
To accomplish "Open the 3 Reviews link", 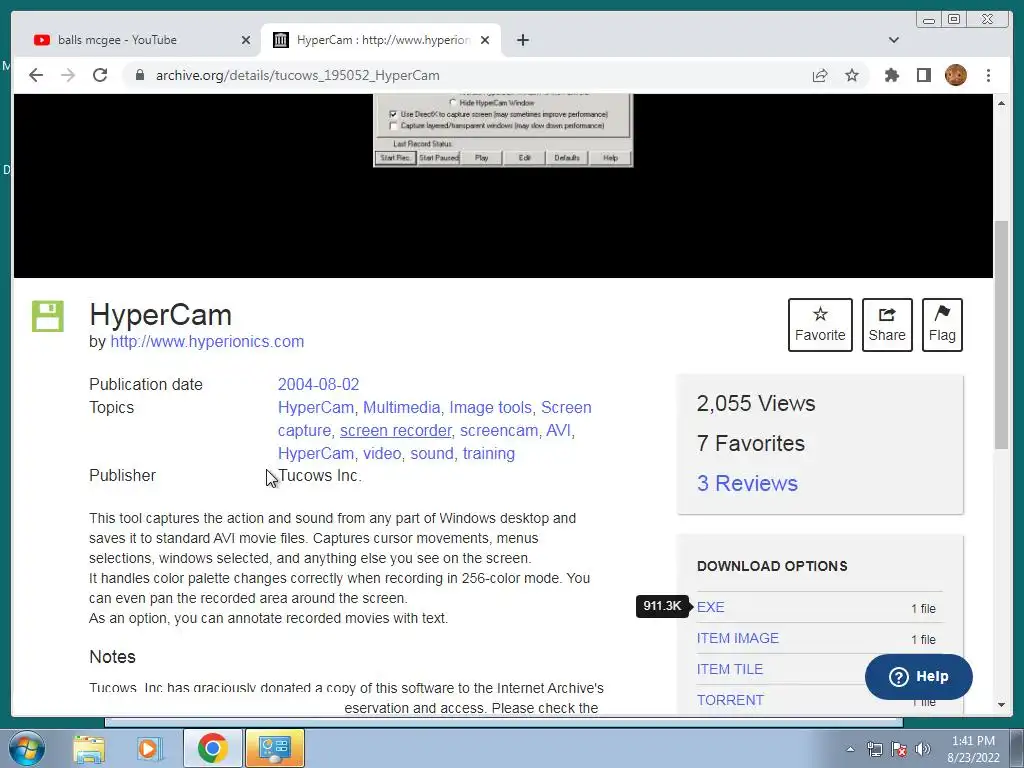I will coord(747,483).
